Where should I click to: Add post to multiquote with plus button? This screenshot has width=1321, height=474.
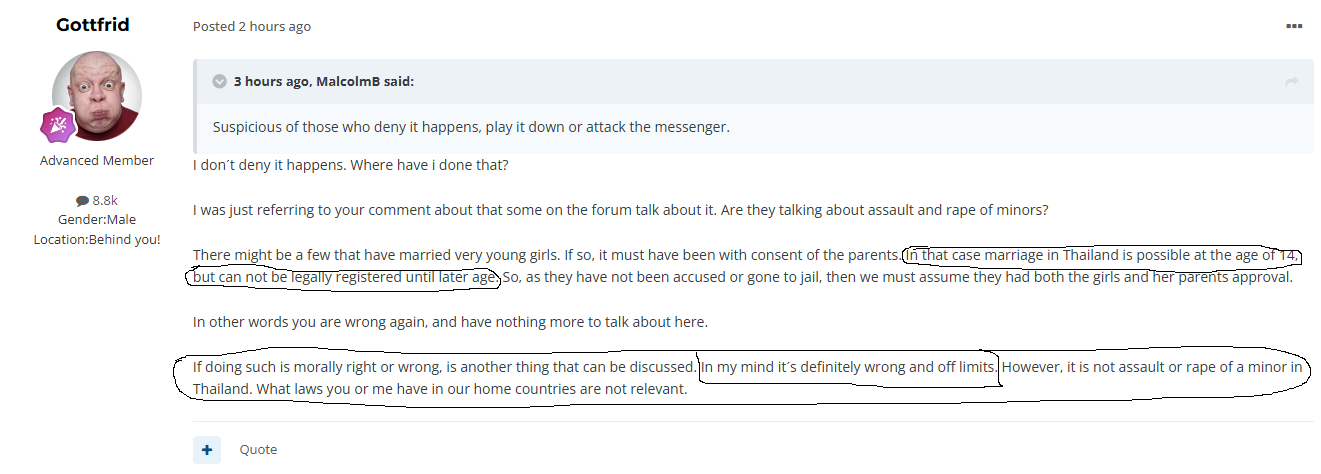206,450
